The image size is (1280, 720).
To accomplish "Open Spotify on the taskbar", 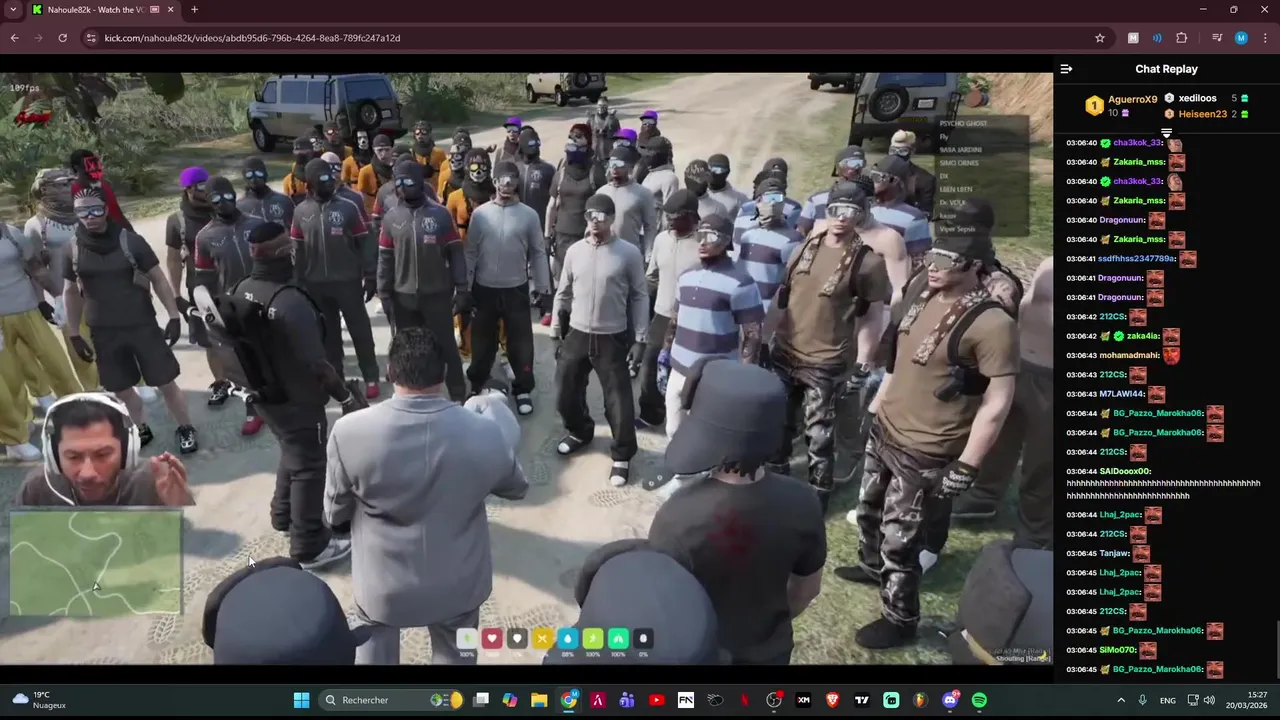I will (x=979, y=700).
